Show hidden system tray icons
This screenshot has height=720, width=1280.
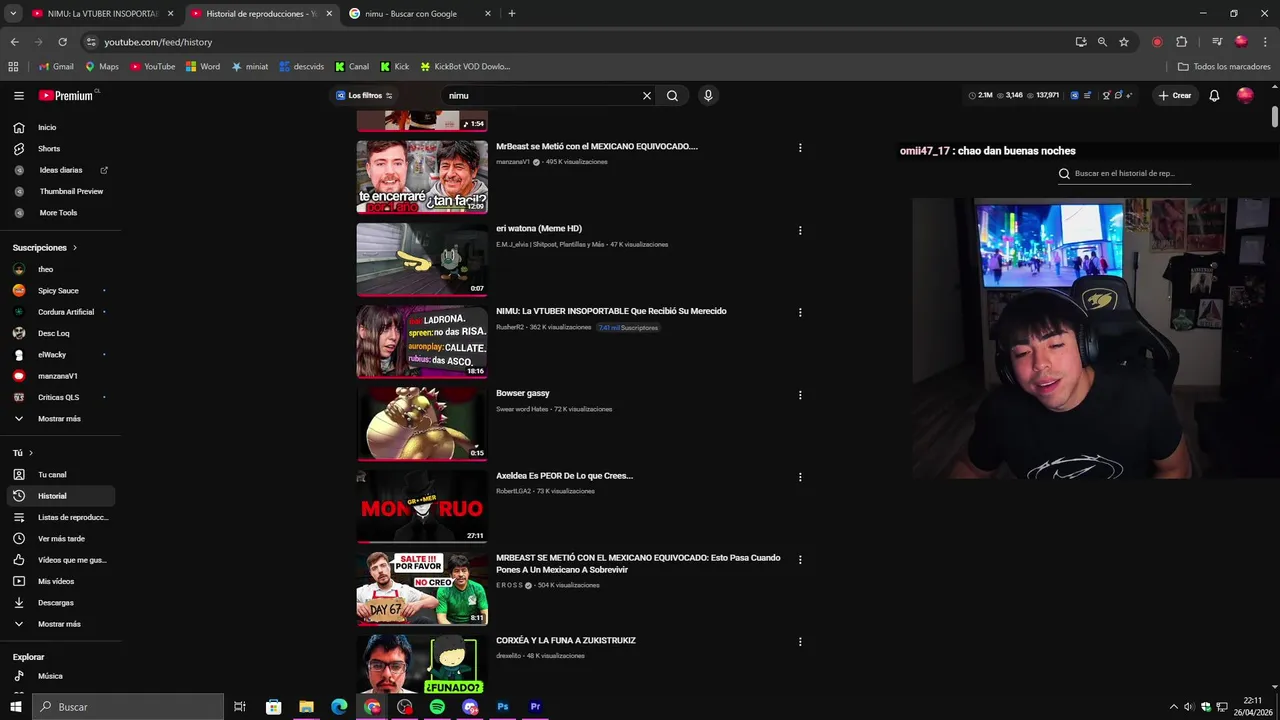click(1173, 707)
